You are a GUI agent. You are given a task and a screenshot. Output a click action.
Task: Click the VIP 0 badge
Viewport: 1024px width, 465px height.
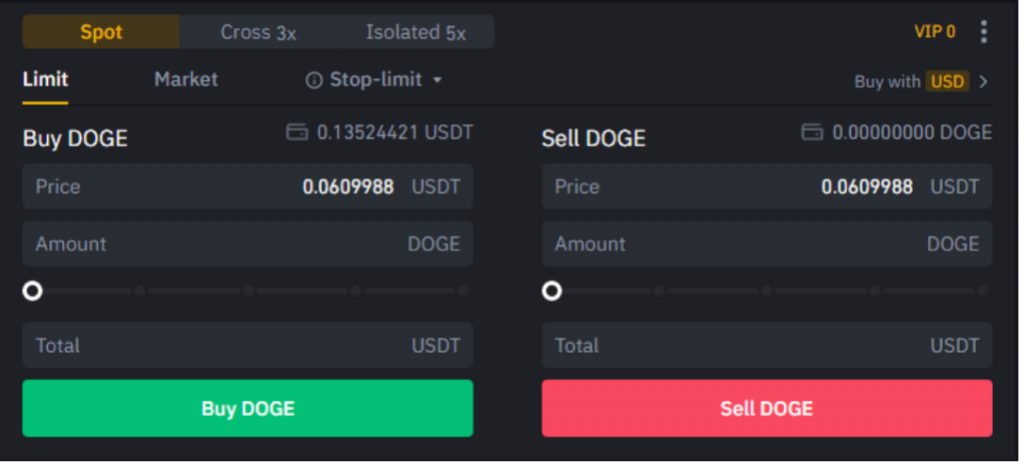(x=935, y=31)
